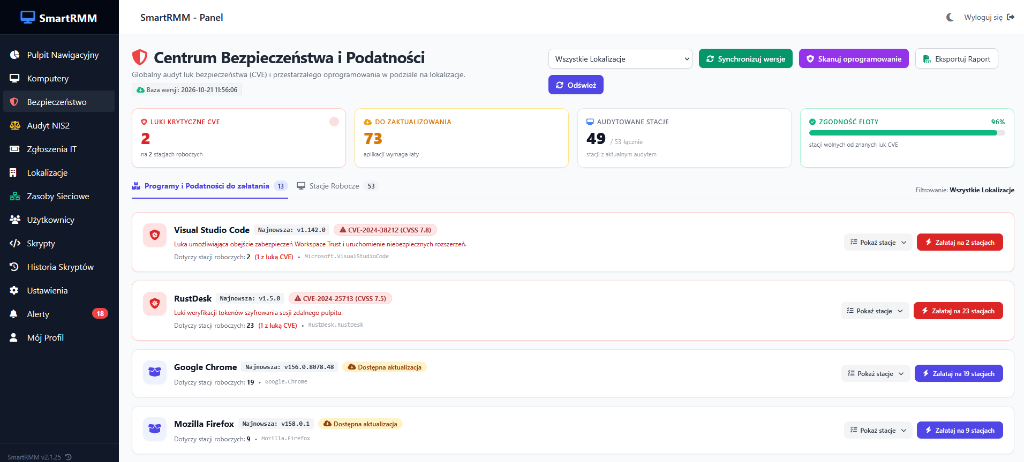Open the Wszystkie Lokalizacje dropdown
Screen dimensions: 1024x462
(x=620, y=59)
